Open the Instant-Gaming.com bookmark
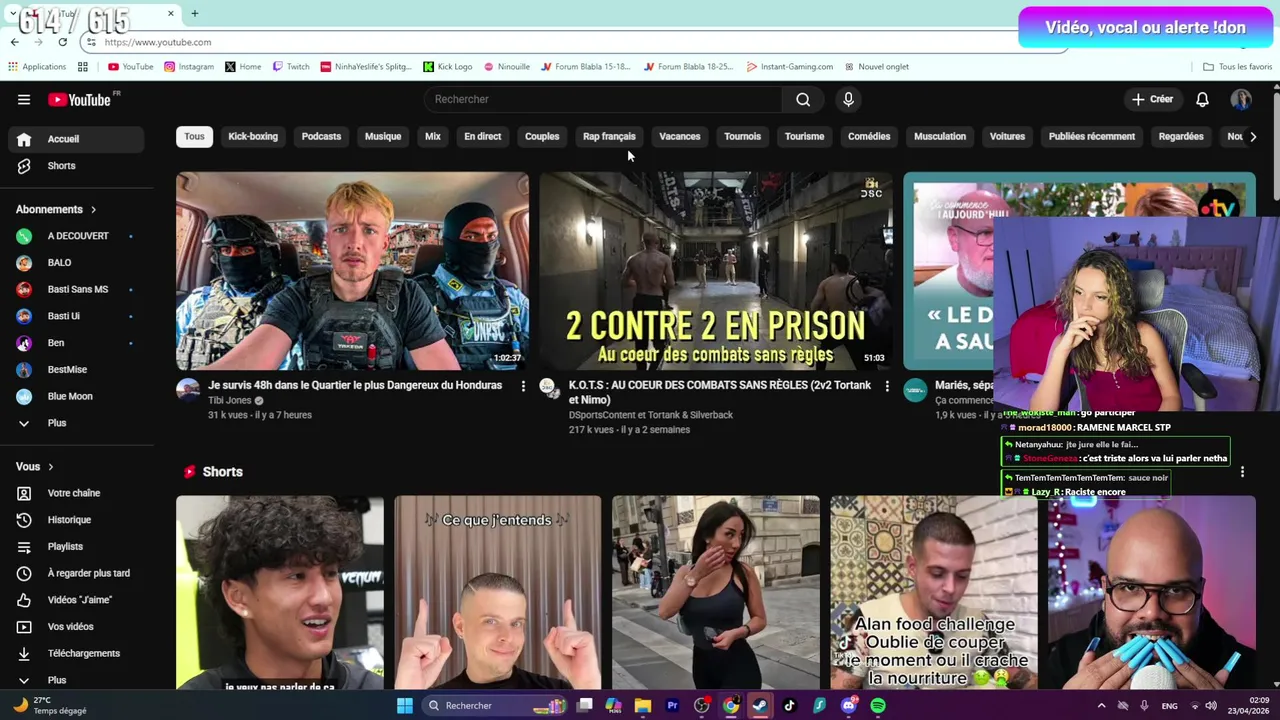1280x720 pixels. click(x=789, y=67)
